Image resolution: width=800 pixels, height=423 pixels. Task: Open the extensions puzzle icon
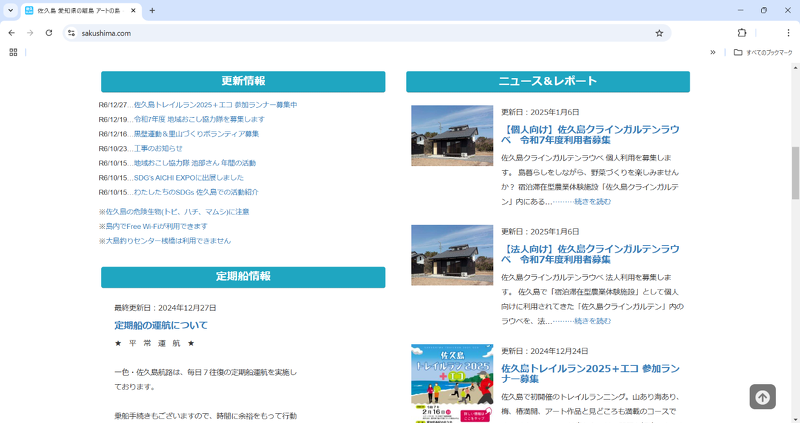(x=742, y=33)
